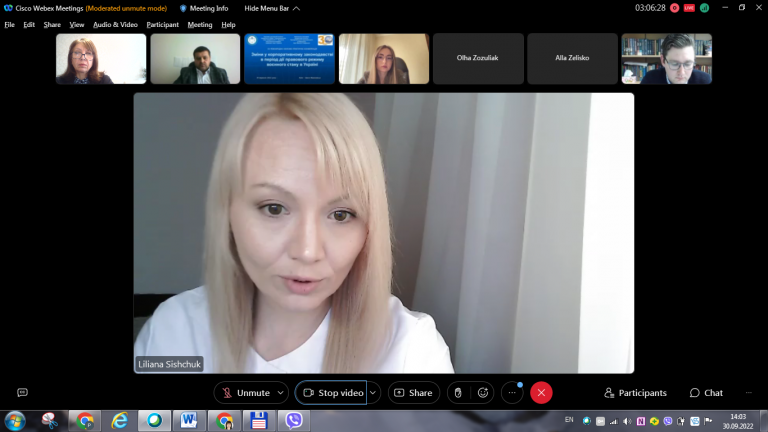The image size is (768, 432).
Task: Open the more options ellipsis button
Action: pos(512,393)
